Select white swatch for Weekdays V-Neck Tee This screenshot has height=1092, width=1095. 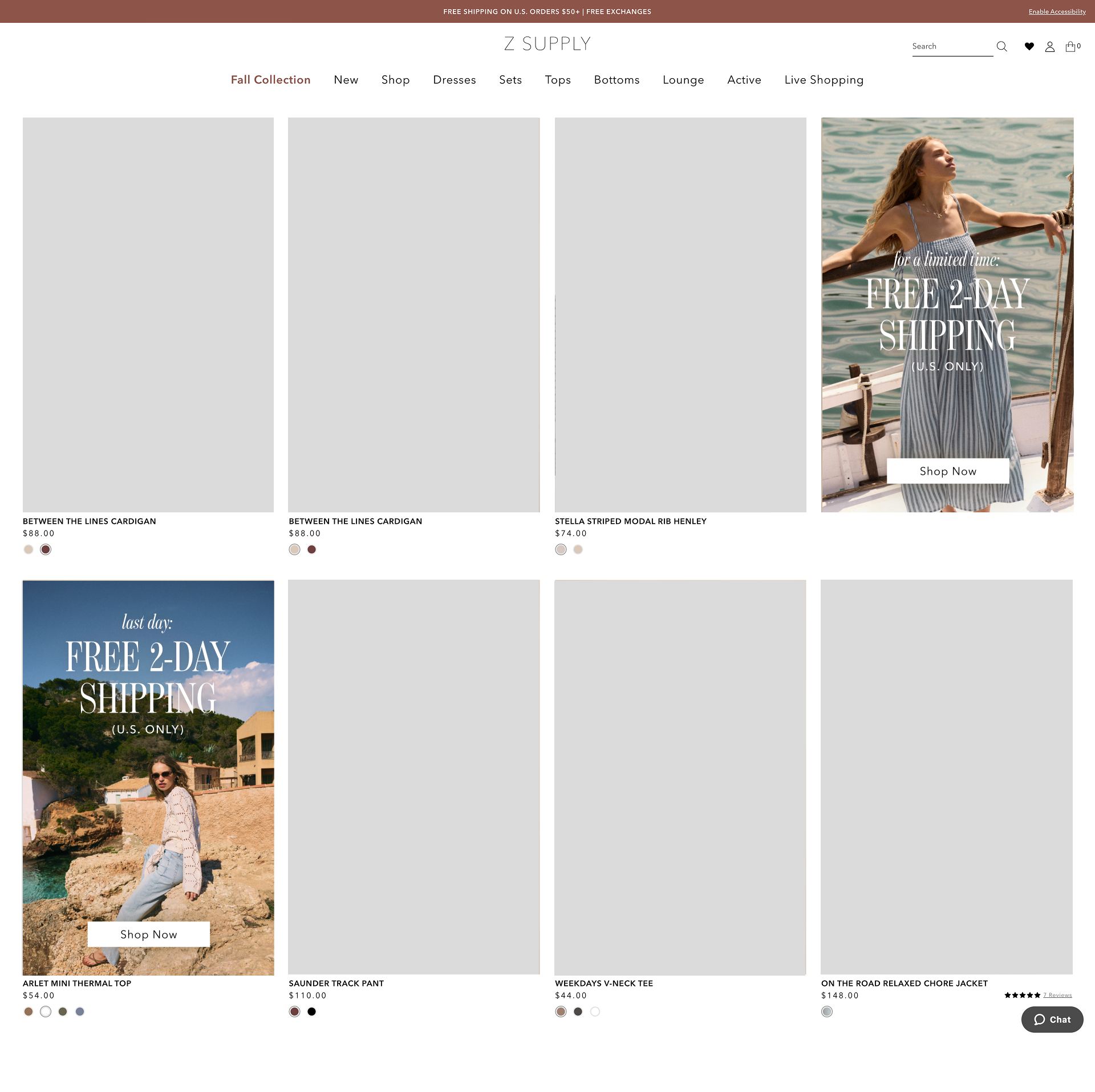pos(595,1012)
